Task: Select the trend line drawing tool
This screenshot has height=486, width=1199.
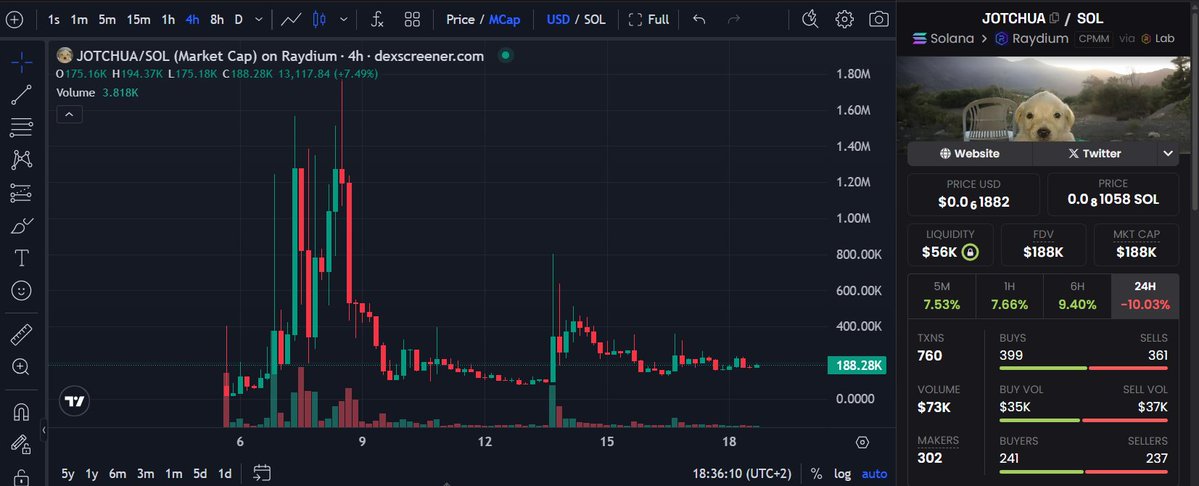Action: click(x=21, y=95)
